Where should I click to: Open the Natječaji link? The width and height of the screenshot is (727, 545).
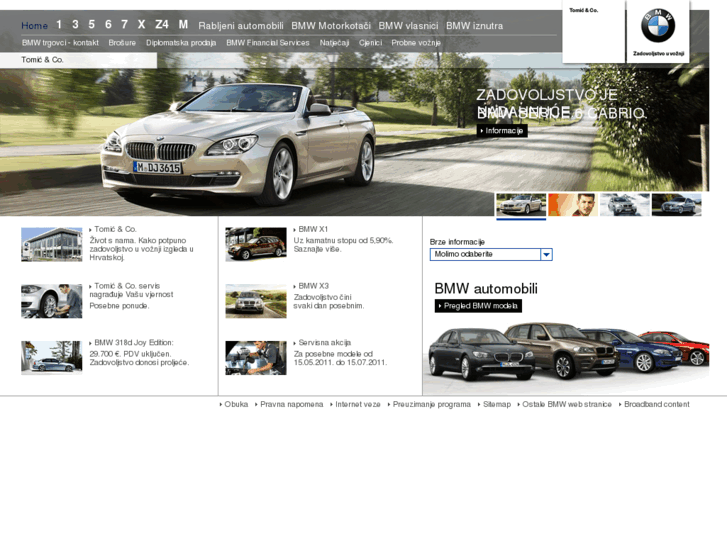pos(334,43)
